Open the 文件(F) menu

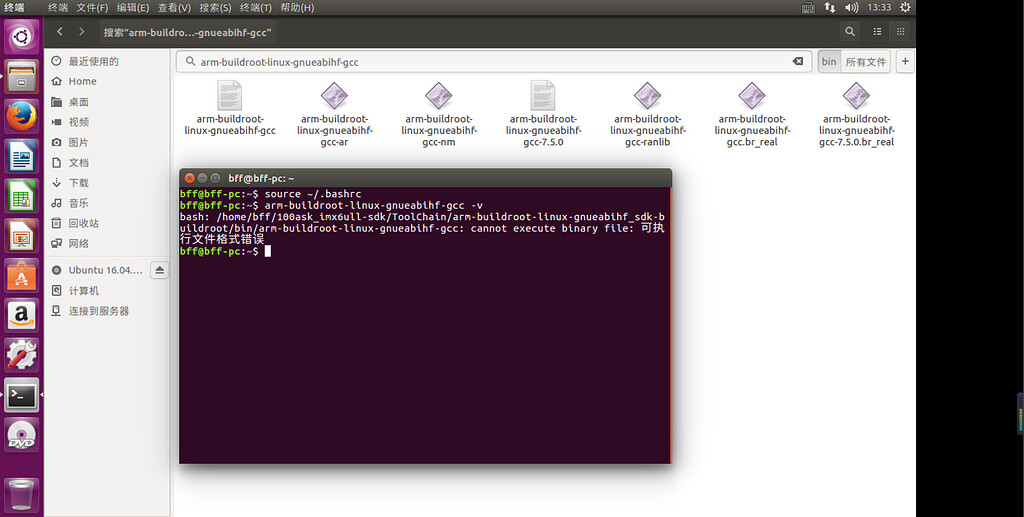(x=92, y=7)
